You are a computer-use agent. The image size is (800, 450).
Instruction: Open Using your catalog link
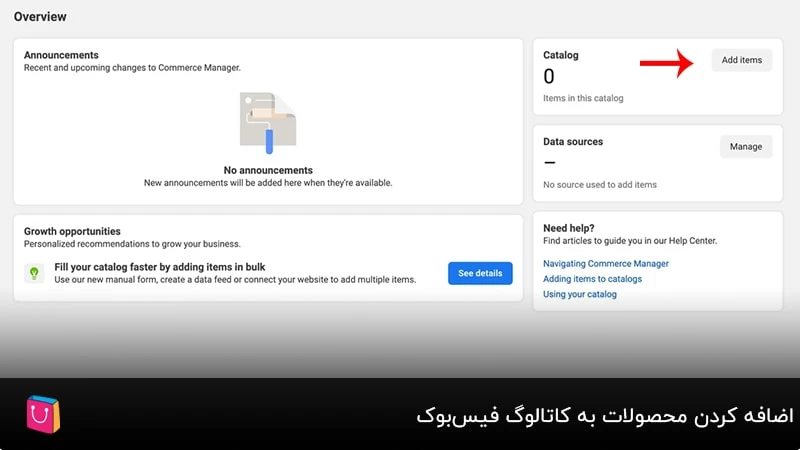[580, 294]
